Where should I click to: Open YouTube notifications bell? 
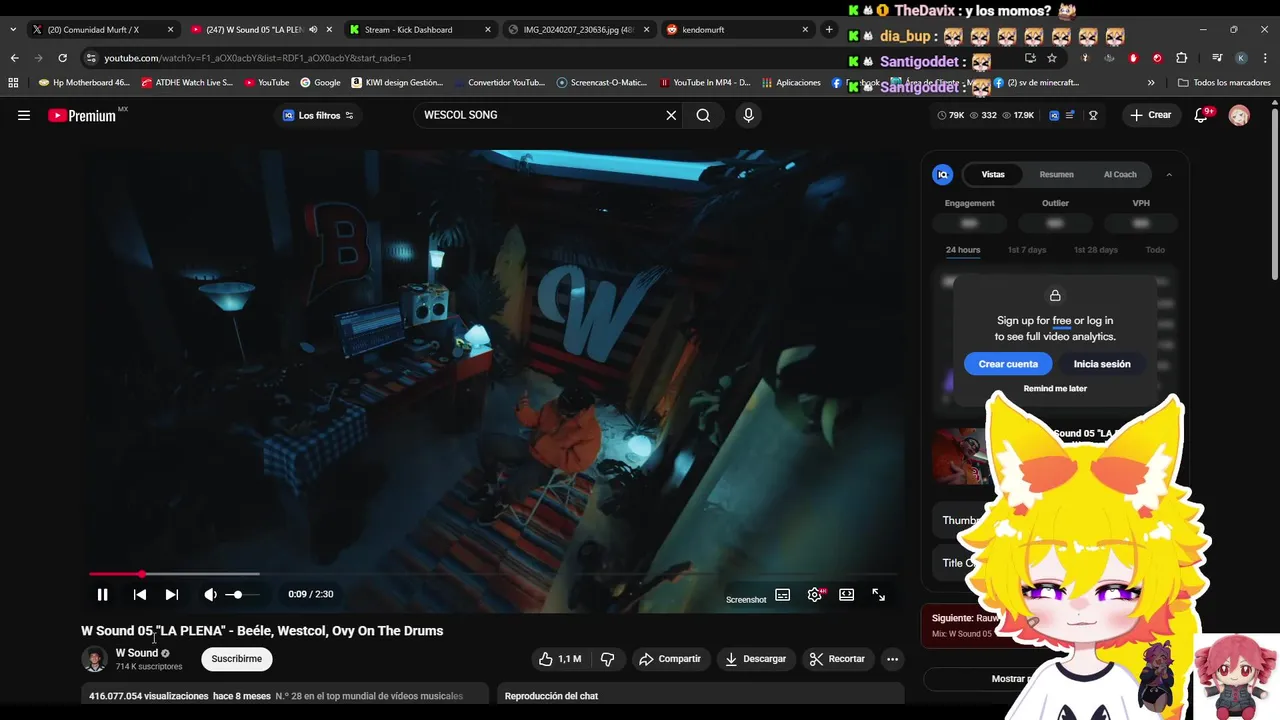[x=1202, y=115]
